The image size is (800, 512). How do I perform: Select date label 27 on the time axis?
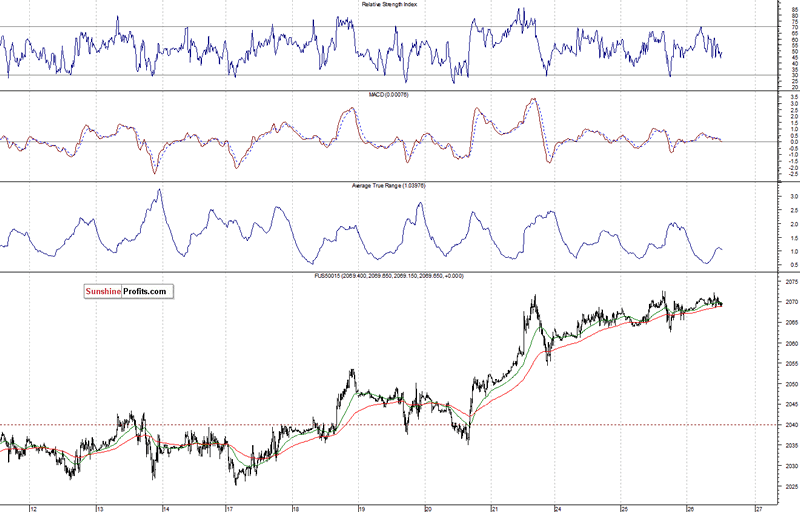[x=759, y=508]
